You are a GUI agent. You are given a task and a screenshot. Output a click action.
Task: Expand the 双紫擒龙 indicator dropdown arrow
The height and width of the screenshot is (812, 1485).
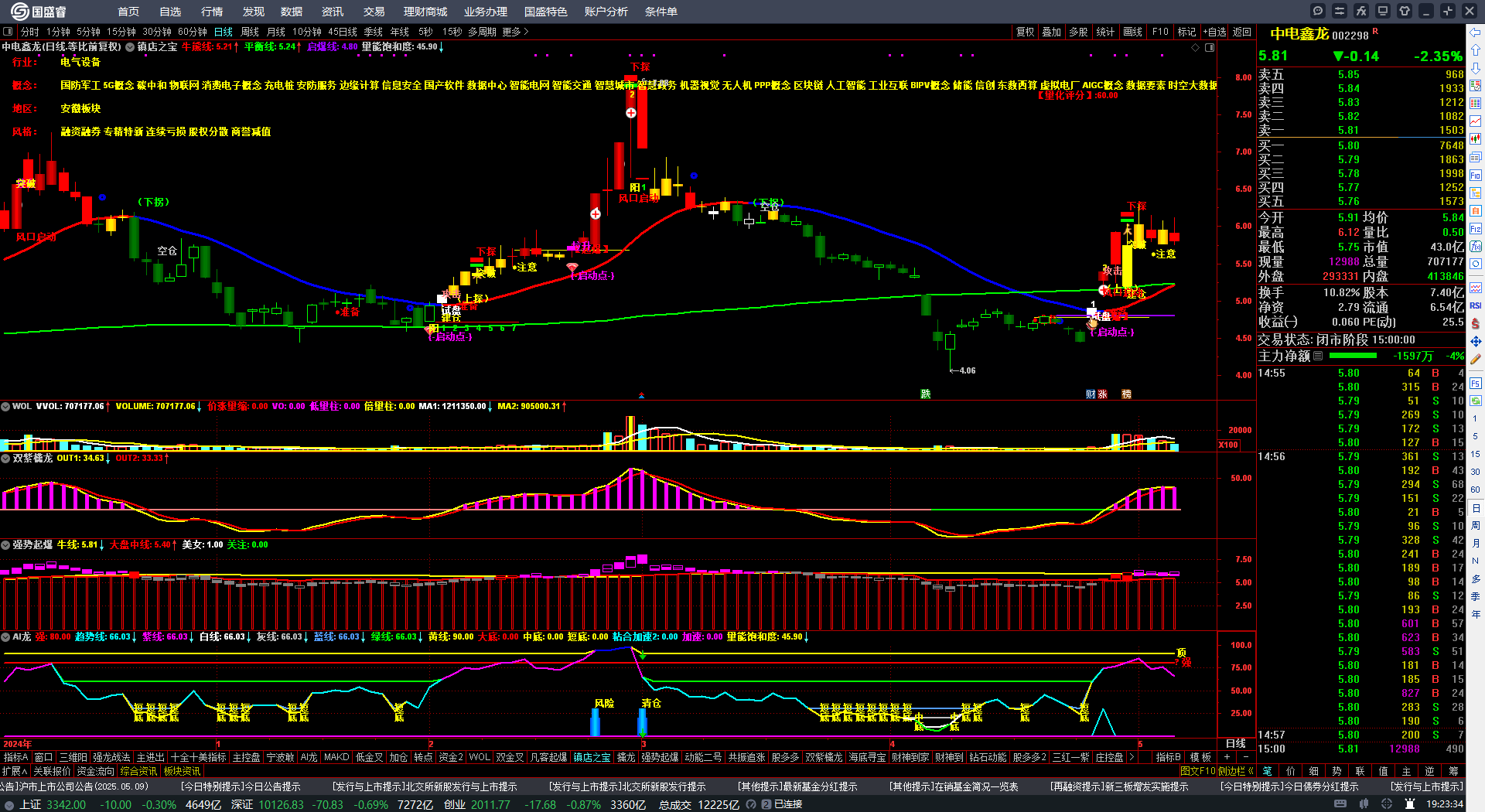pos(5,458)
